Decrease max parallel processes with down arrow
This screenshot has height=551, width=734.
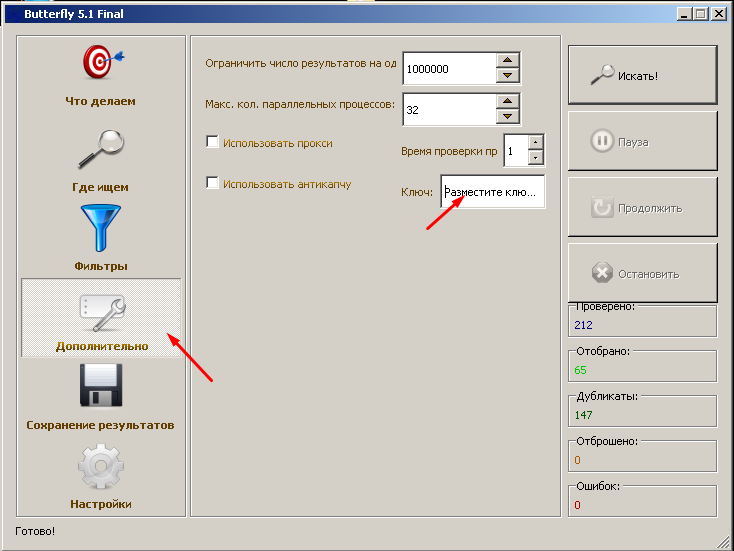click(x=508, y=117)
